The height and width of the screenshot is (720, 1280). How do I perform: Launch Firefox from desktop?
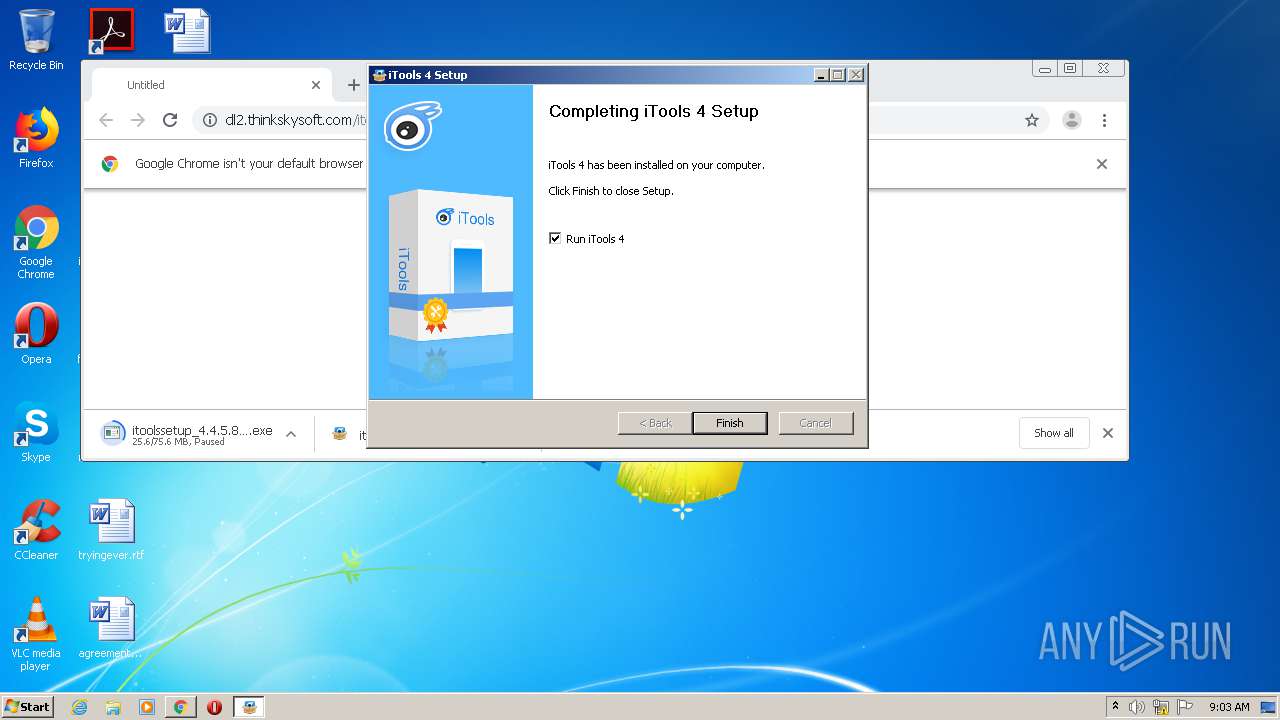click(36, 138)
